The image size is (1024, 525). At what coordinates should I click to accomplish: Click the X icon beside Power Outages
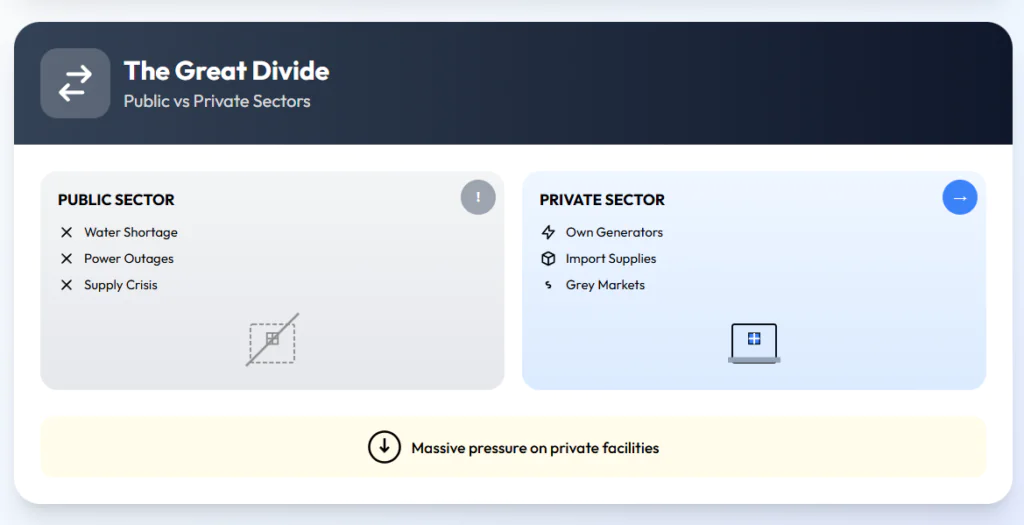coord(67,259)
